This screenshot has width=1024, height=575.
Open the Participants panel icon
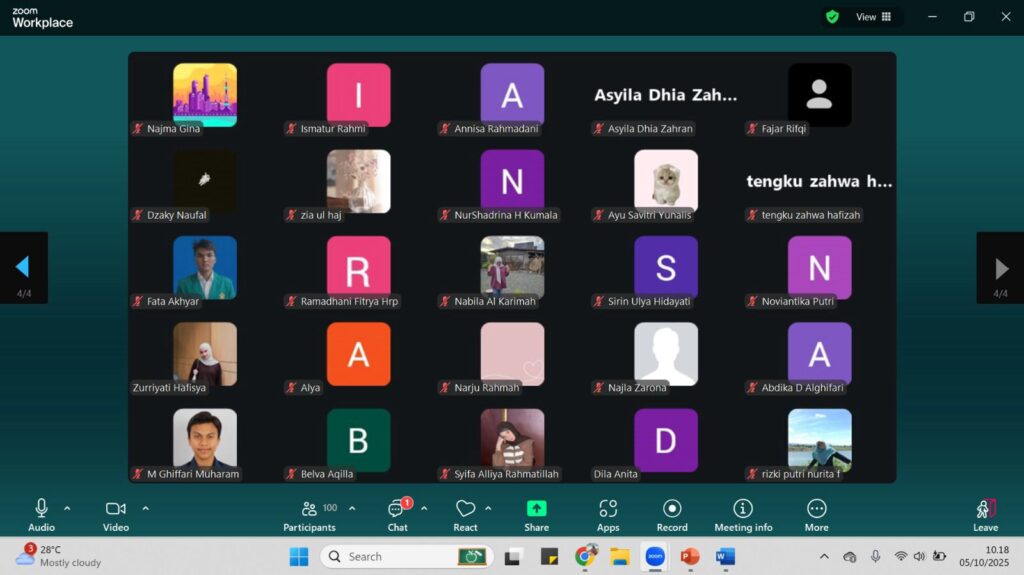pyautogui.click(x=309, y=509)
